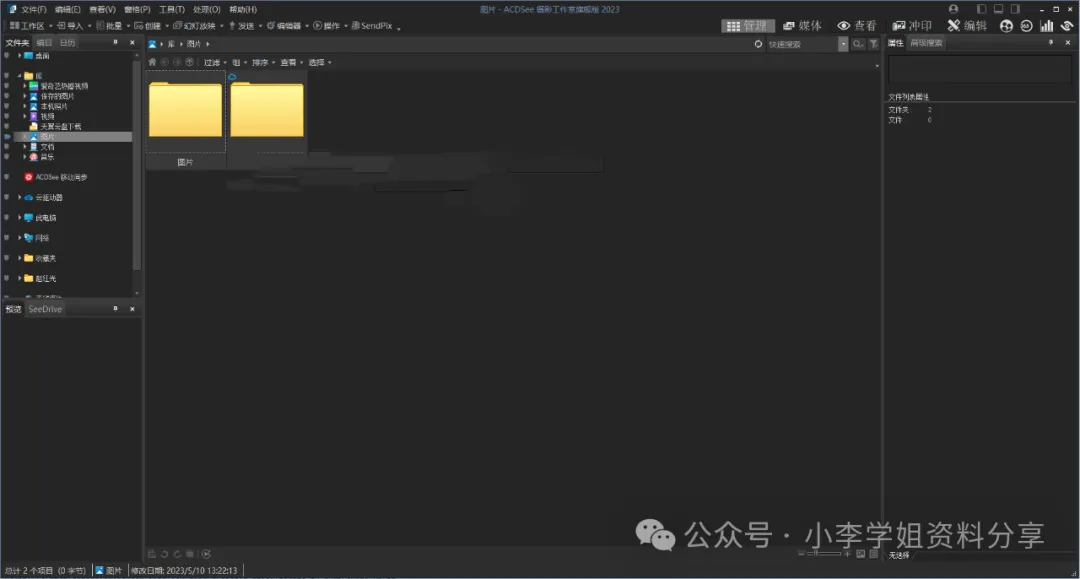Viewport: 1080px width, 579px height.
Task: Adjust the thumbnail zoom slider
Action: (x=823, y=554)
